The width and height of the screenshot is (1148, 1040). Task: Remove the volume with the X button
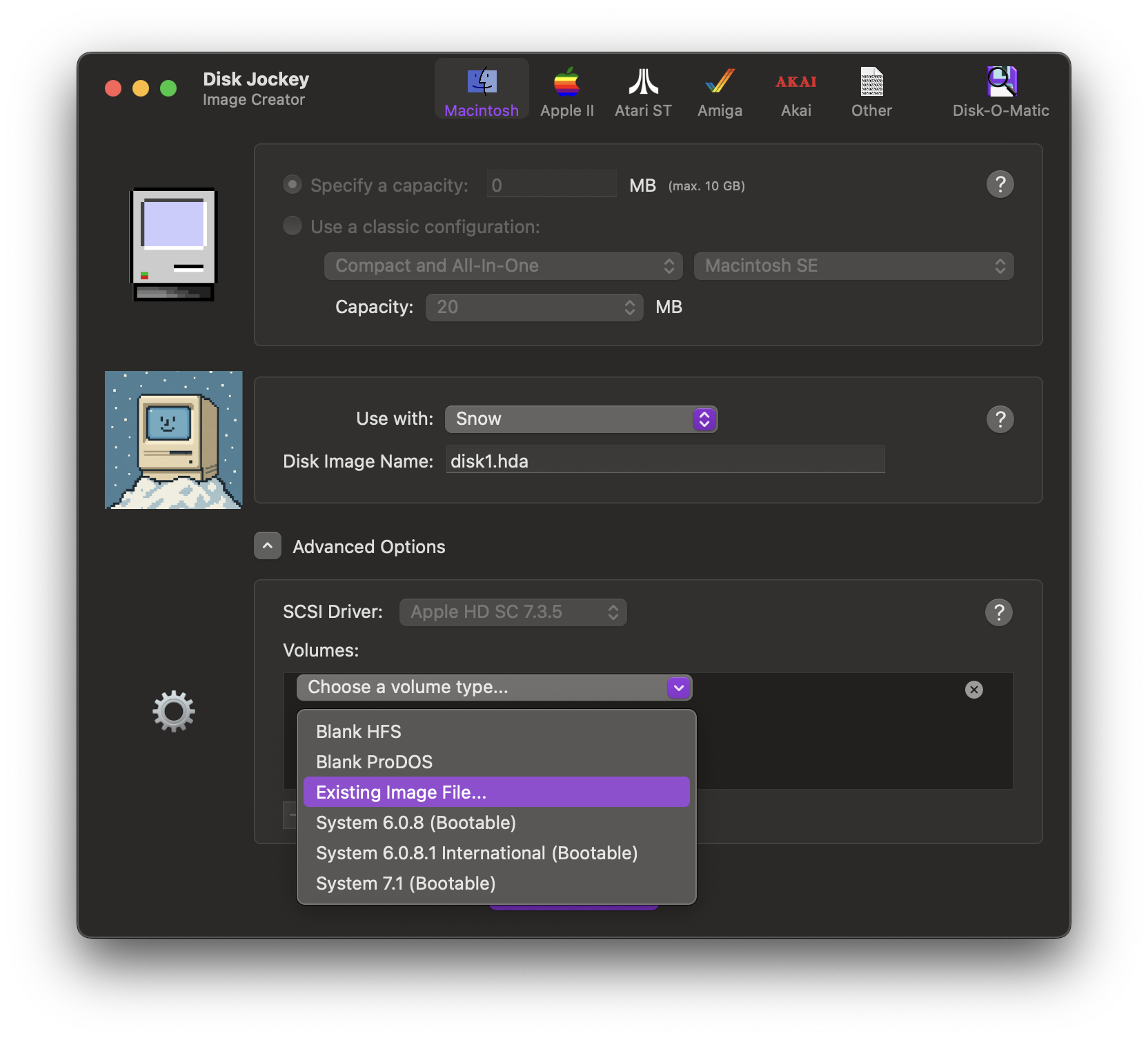point(973,689)
